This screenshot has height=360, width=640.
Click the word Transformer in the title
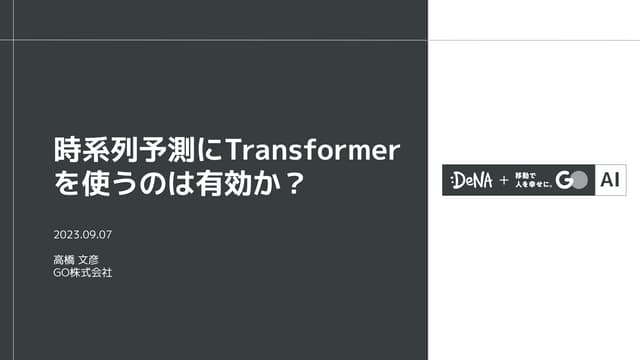(x=313, y=150)
